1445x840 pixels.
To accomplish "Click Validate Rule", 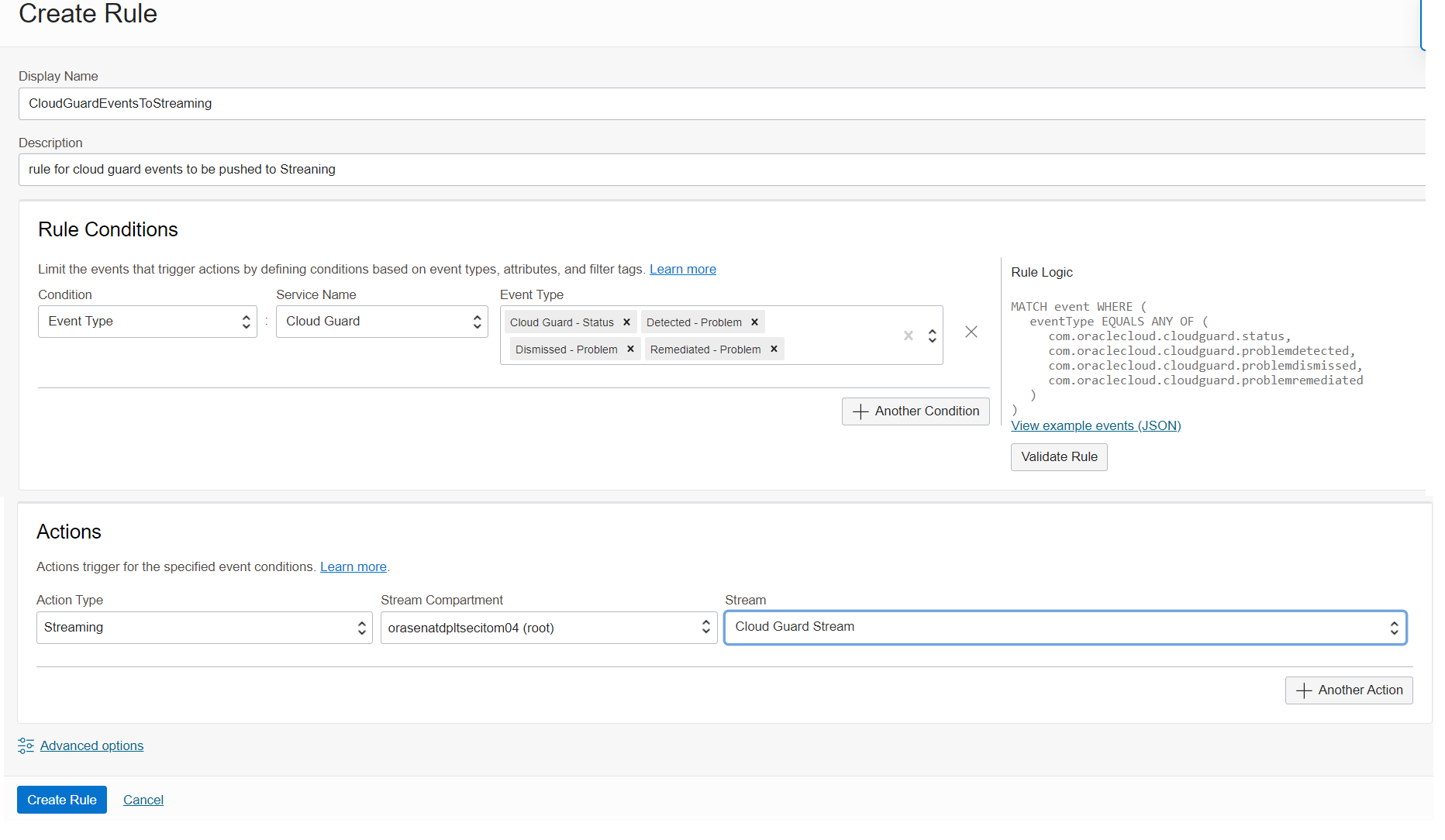I will click(1058, 456).
